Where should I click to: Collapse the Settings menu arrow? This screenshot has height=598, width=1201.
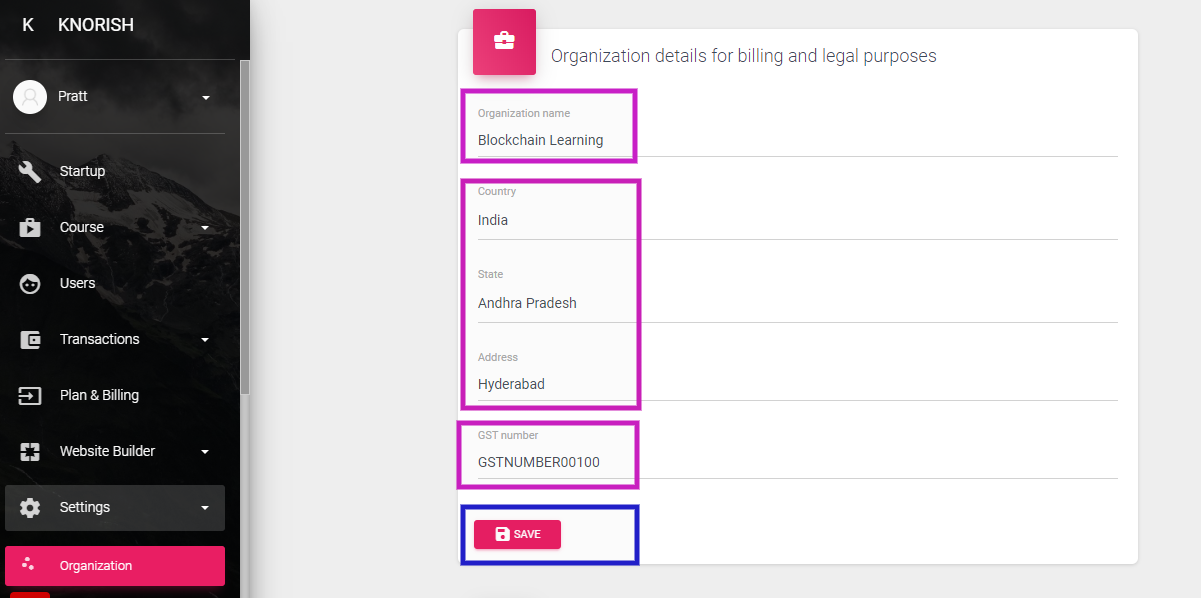[x=205, y=508]
